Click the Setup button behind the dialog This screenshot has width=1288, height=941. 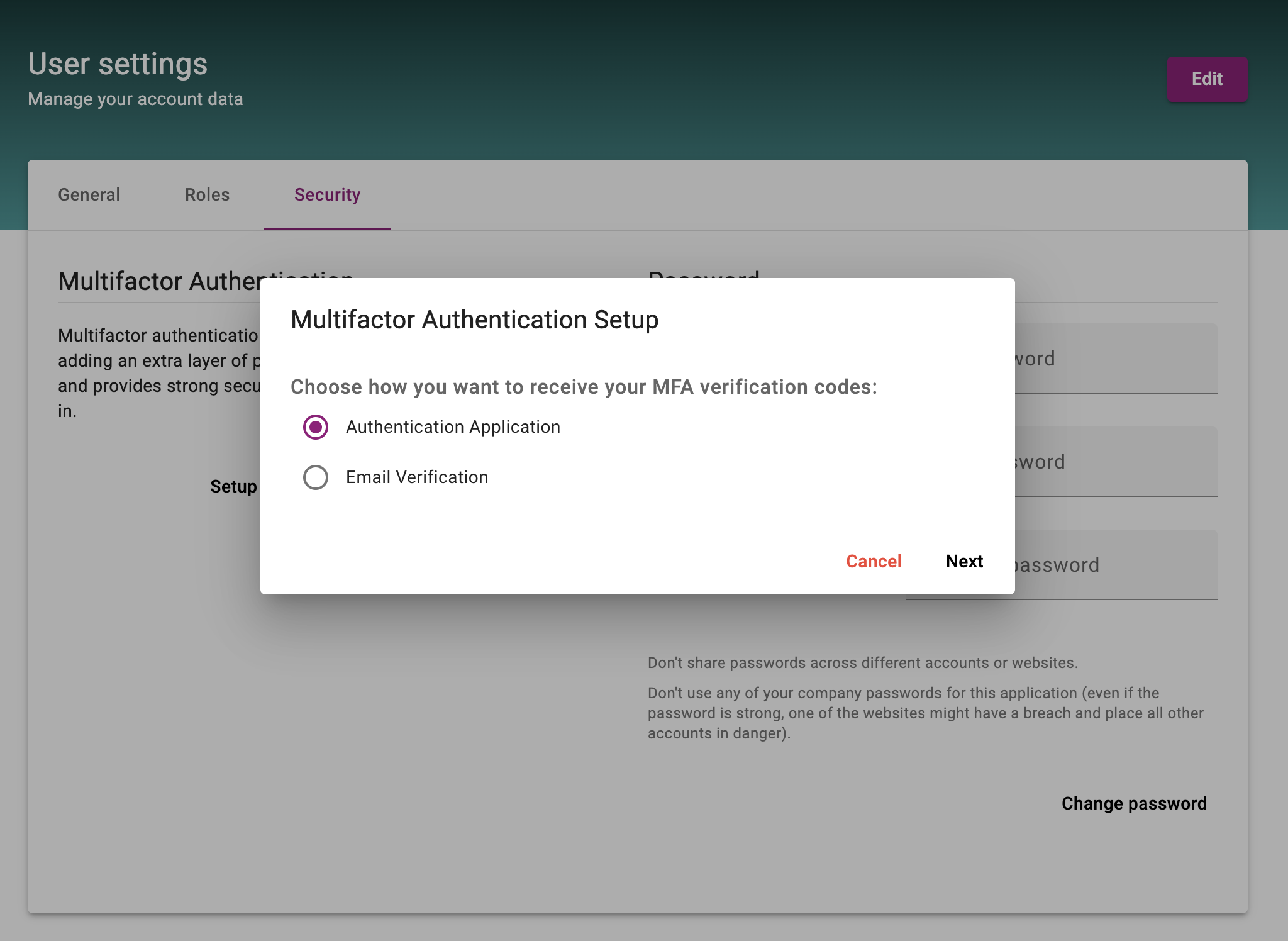click(234, 487)
